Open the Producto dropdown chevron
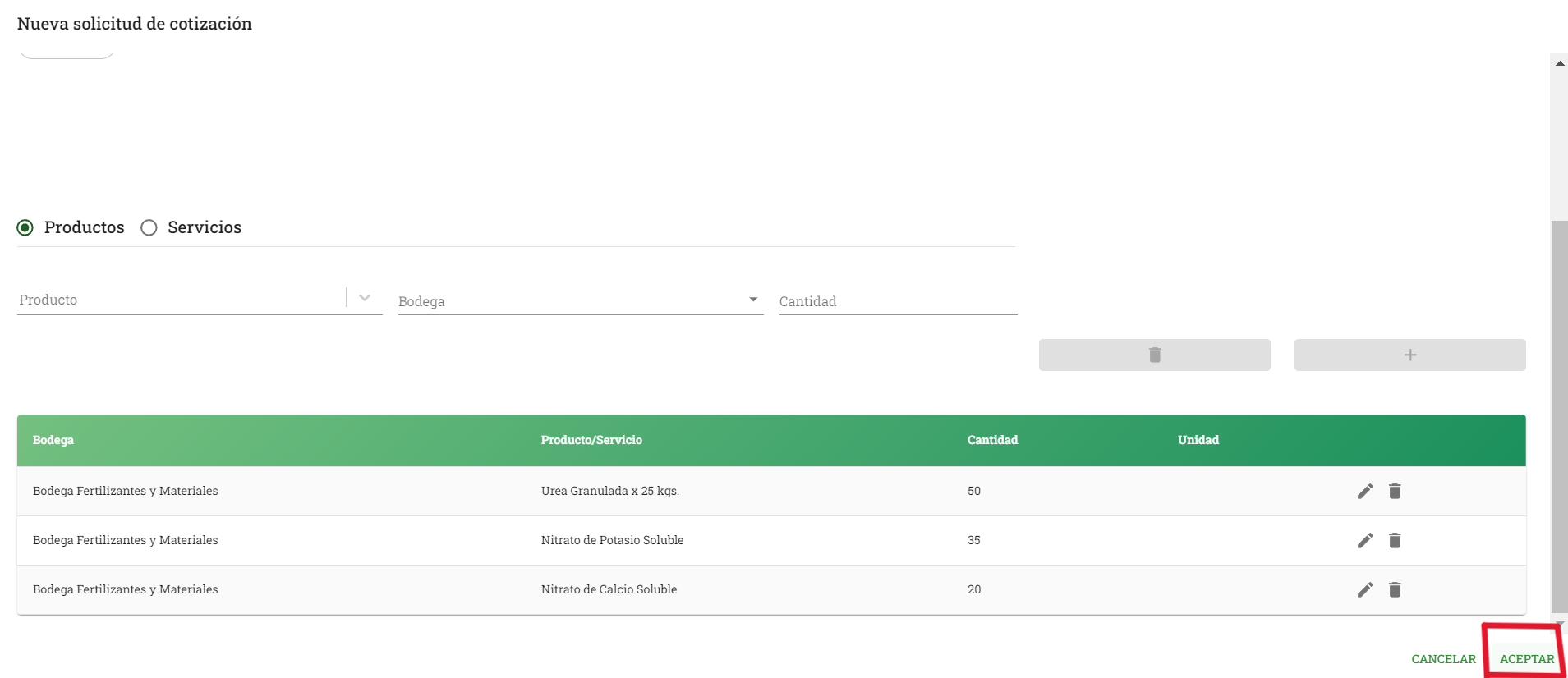 (365, 298)
